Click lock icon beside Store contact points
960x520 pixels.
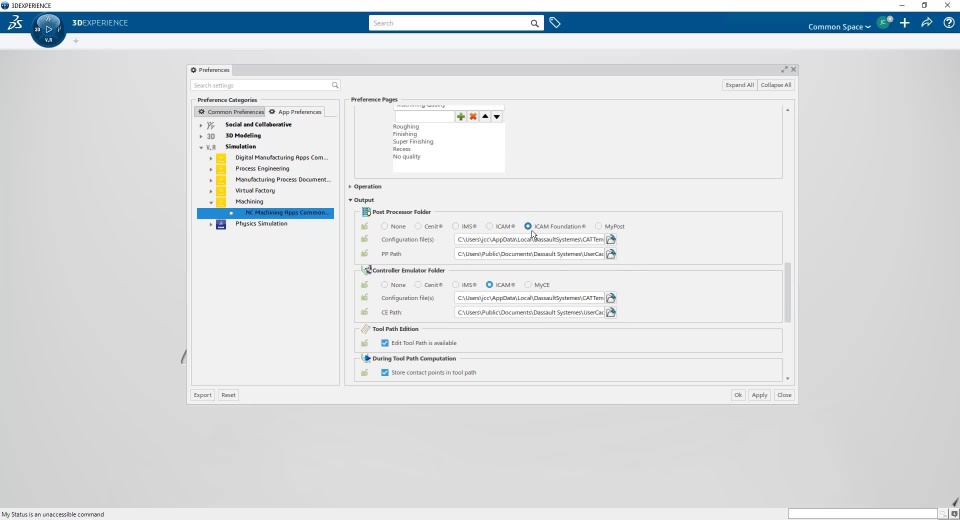point(364,372)
